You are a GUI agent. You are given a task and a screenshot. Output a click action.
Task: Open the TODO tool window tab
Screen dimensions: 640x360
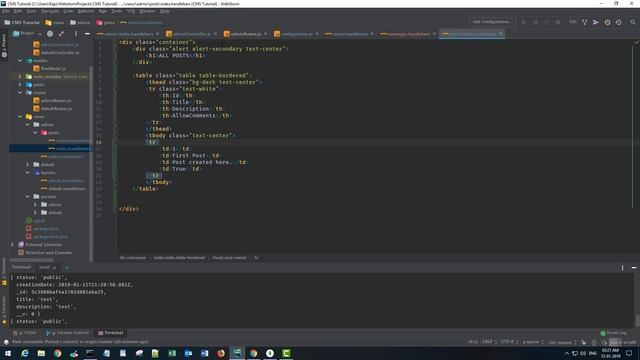[x=24, y=333]
